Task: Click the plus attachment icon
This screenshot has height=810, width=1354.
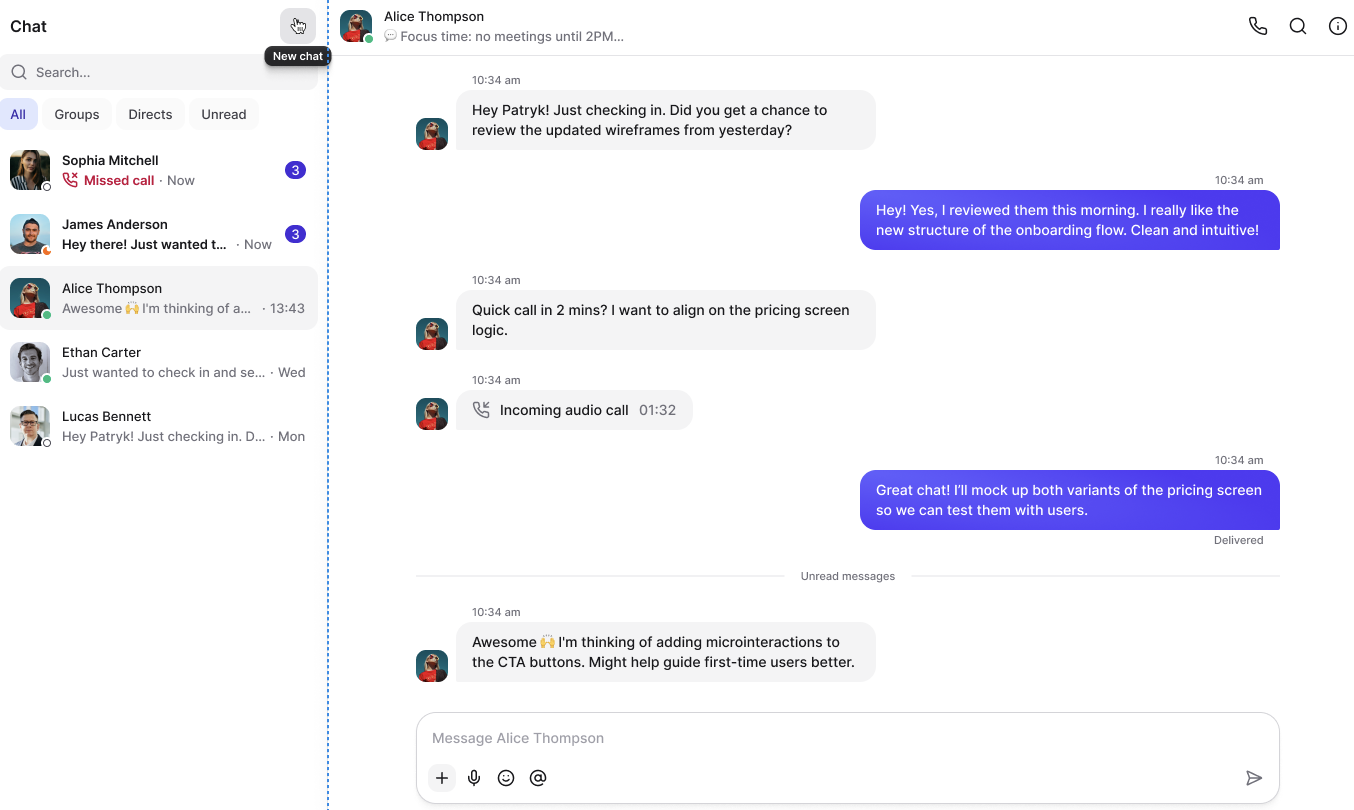Action: tap(442, 778)
